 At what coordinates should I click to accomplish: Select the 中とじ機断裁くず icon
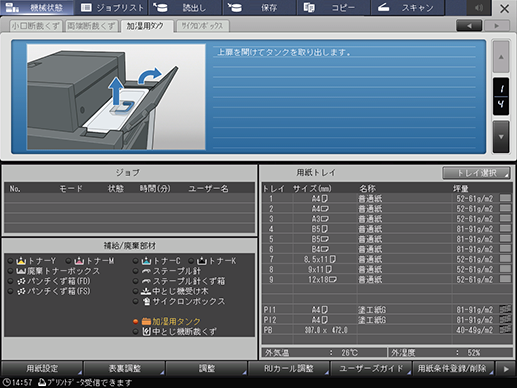[146, 331]
